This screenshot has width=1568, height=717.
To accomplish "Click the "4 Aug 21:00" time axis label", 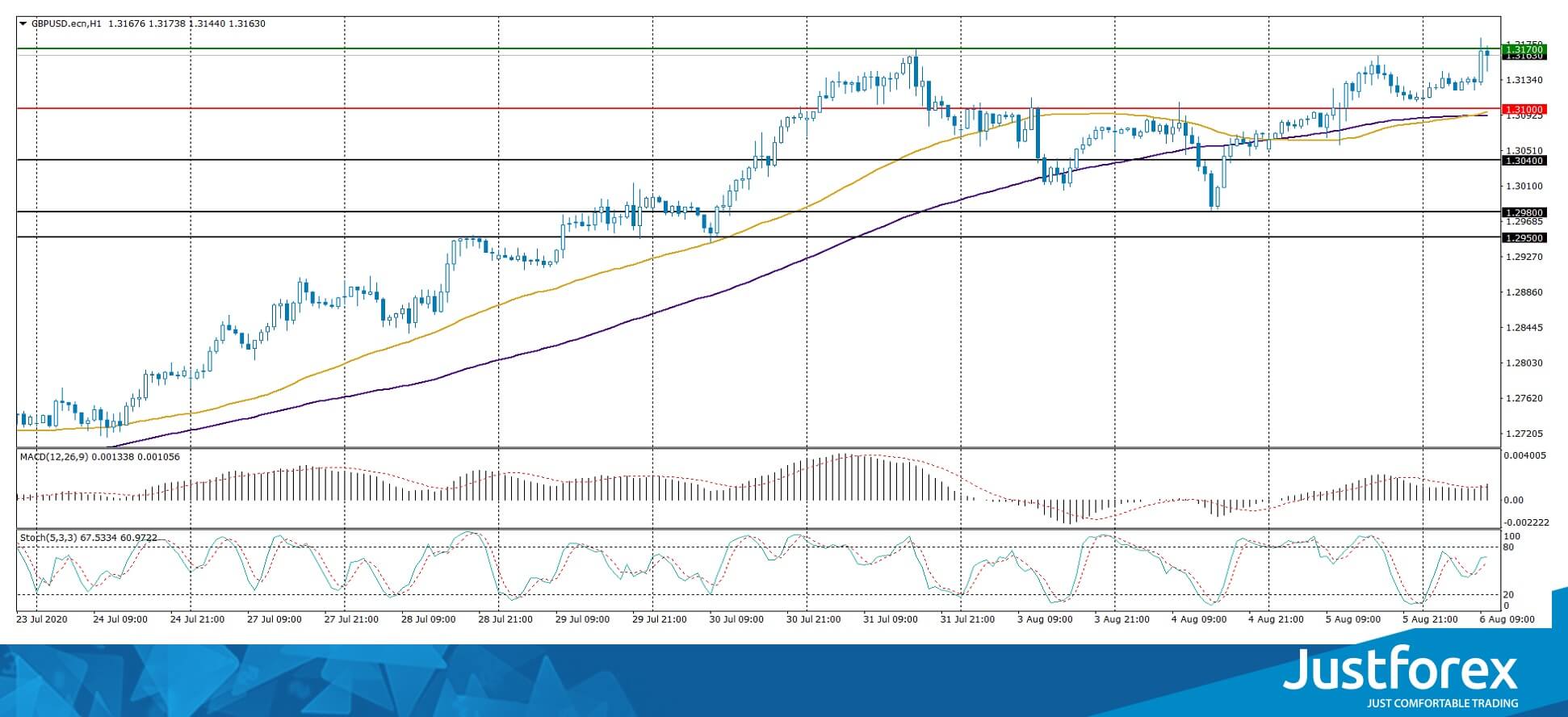I will coord(1276,620).
